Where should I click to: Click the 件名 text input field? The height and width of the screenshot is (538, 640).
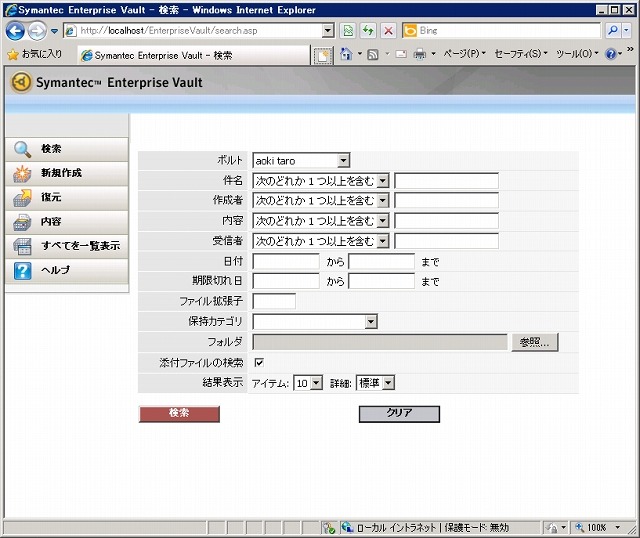point(447,180)
